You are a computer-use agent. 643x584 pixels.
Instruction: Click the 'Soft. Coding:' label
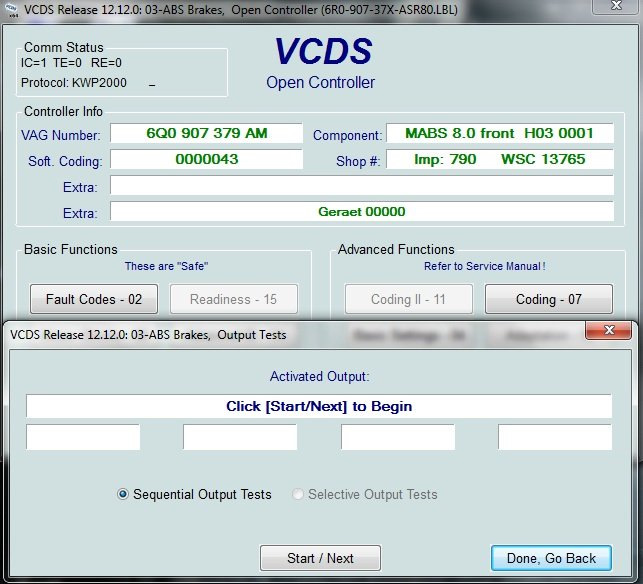(65, 161)
